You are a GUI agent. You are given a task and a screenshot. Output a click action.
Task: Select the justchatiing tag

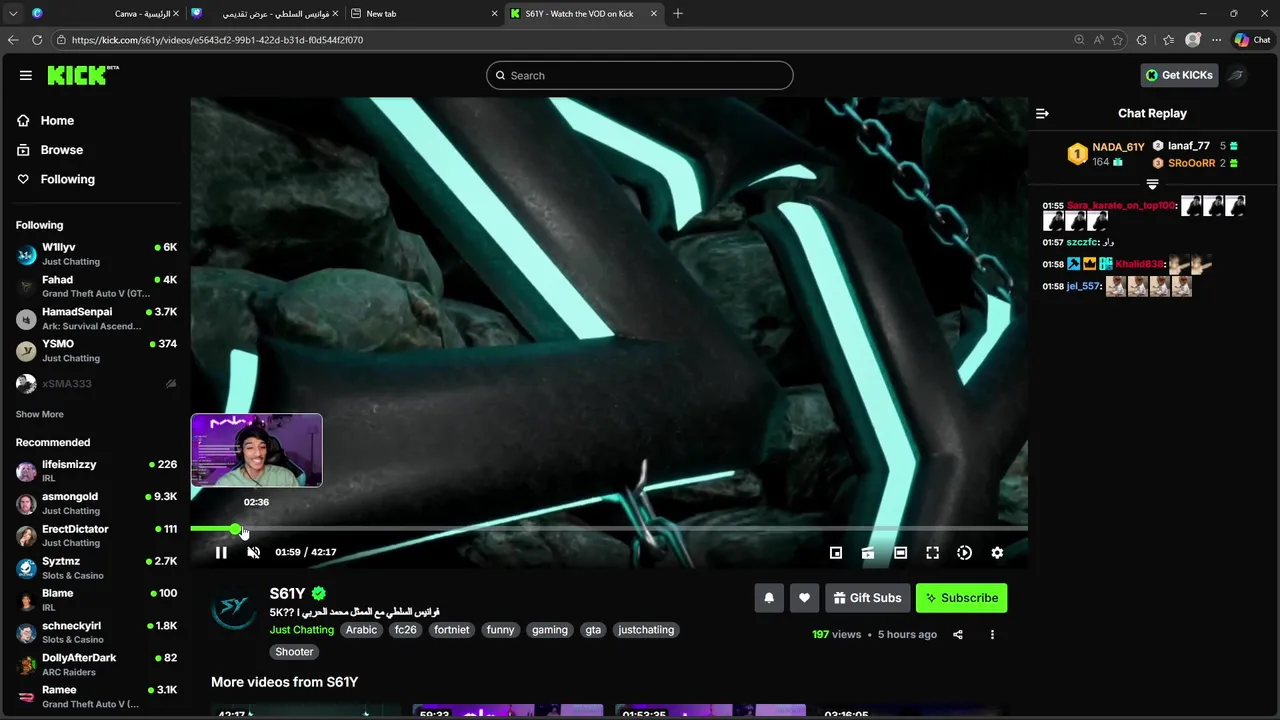[646, 630]
